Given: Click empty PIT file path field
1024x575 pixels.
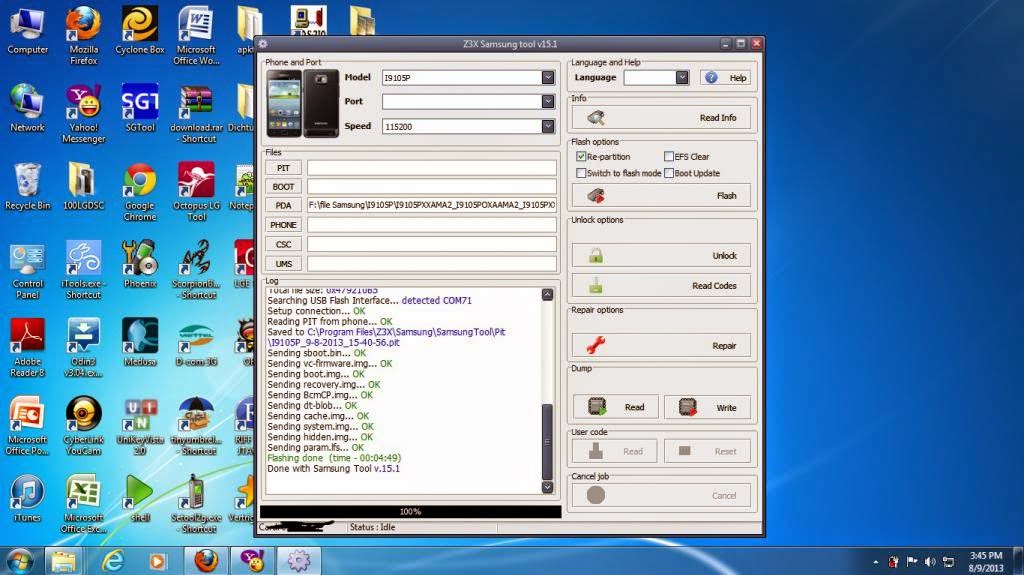Looking at the screenshot, I should pyautogui.click(x=432, y=168).
